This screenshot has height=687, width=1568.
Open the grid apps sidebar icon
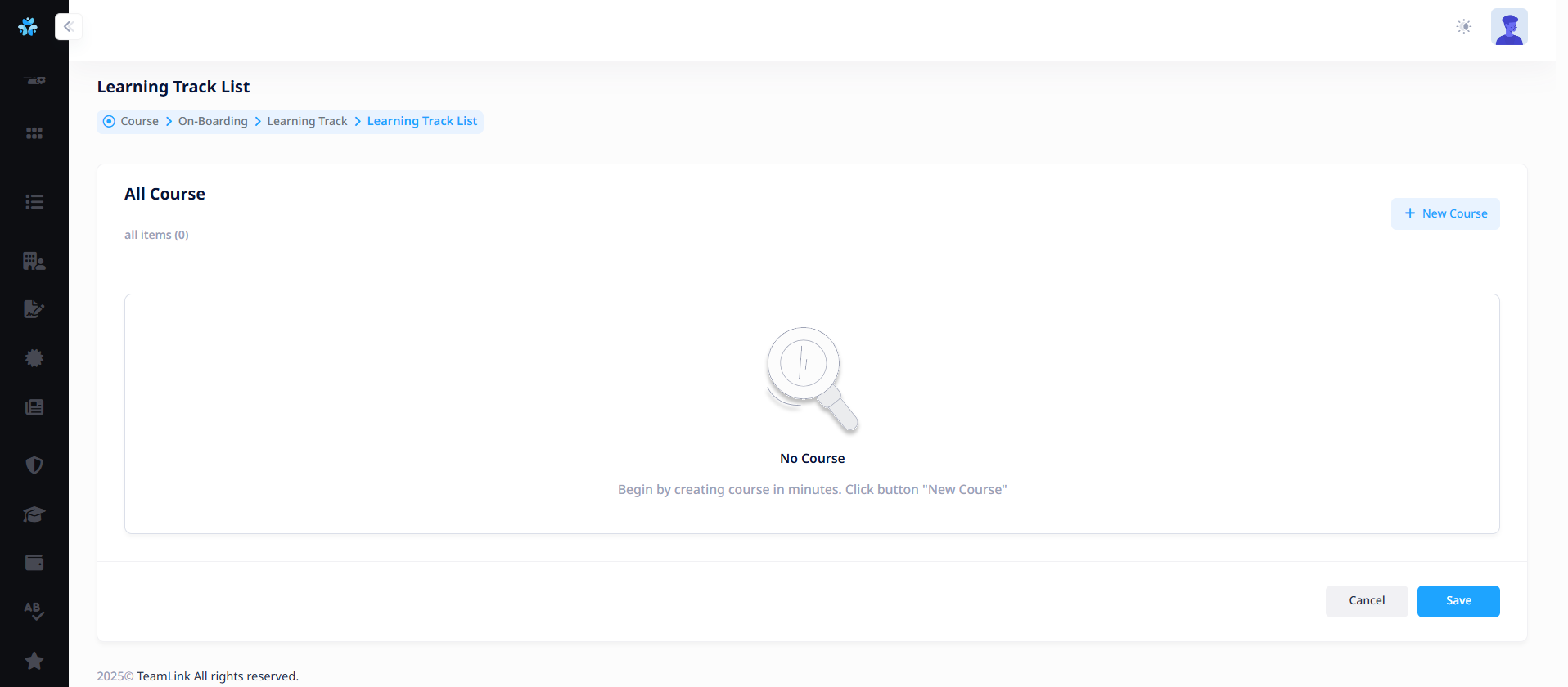click(x=34, y=133)
